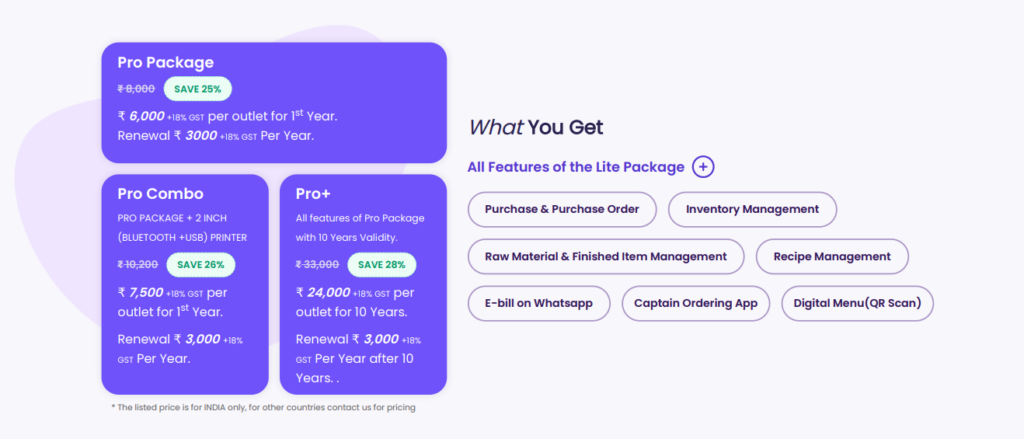Choose the Inventory Management feature pill

click(x=752, y=209)
